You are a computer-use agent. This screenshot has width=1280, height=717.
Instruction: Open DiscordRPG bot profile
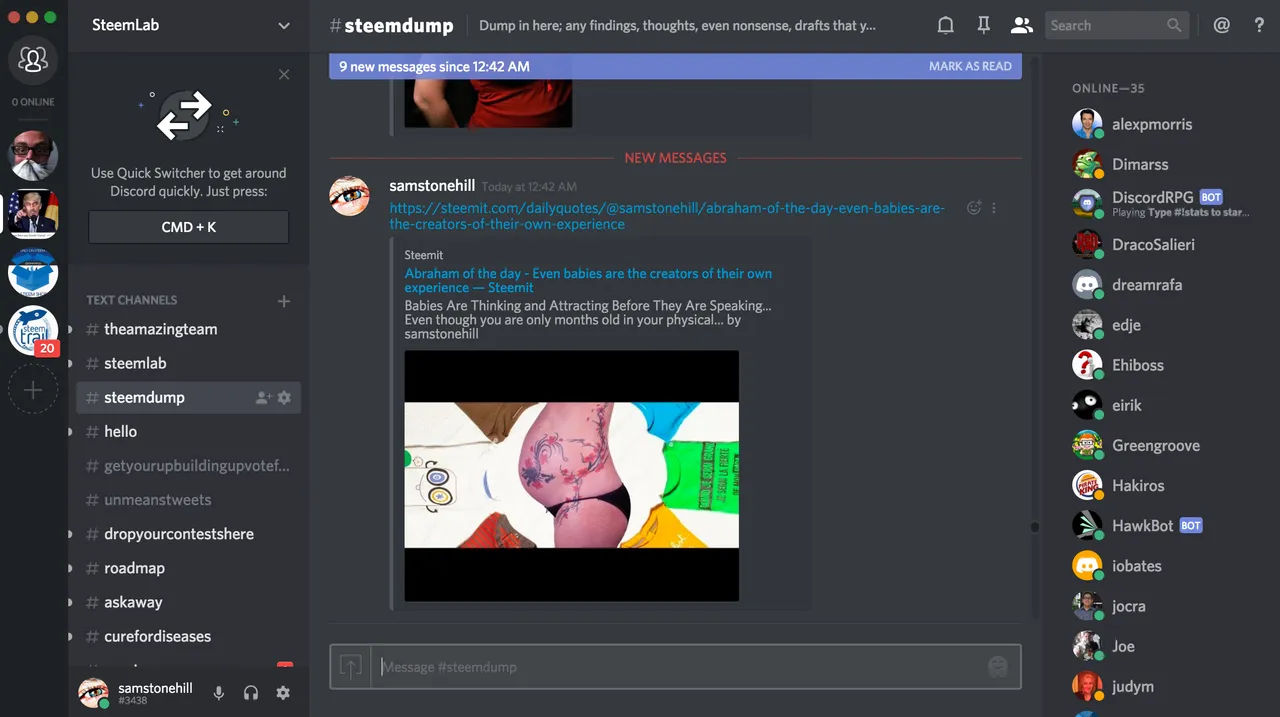(1160, 204)
